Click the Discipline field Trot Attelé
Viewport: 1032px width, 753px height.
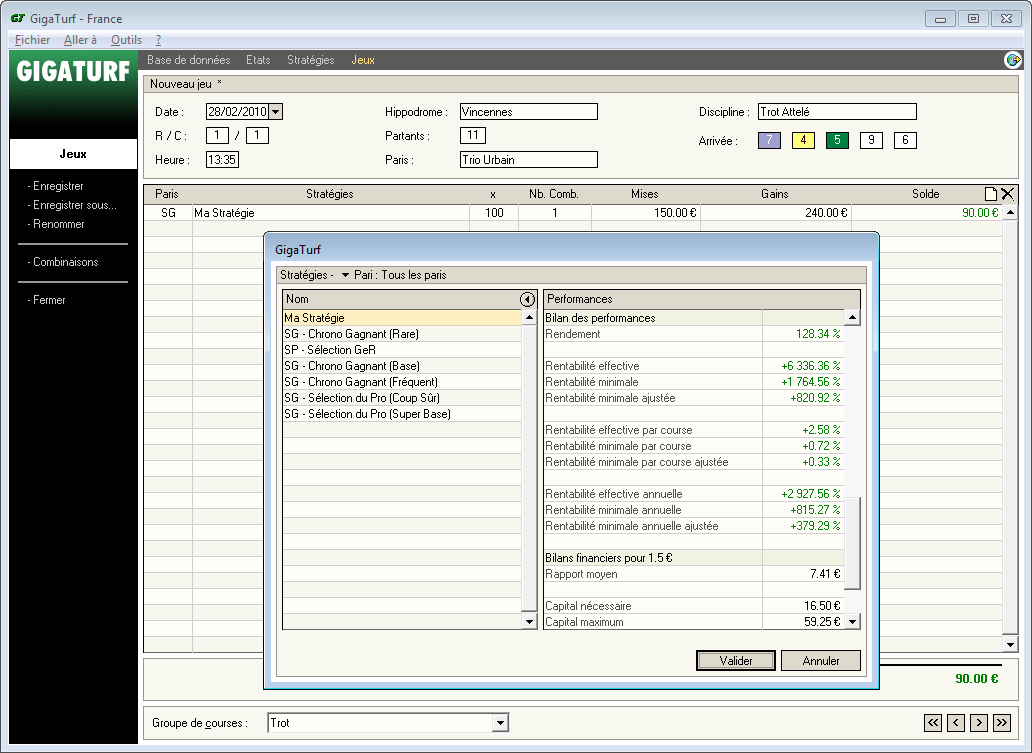pyautogui.click(x=837, y=112)
